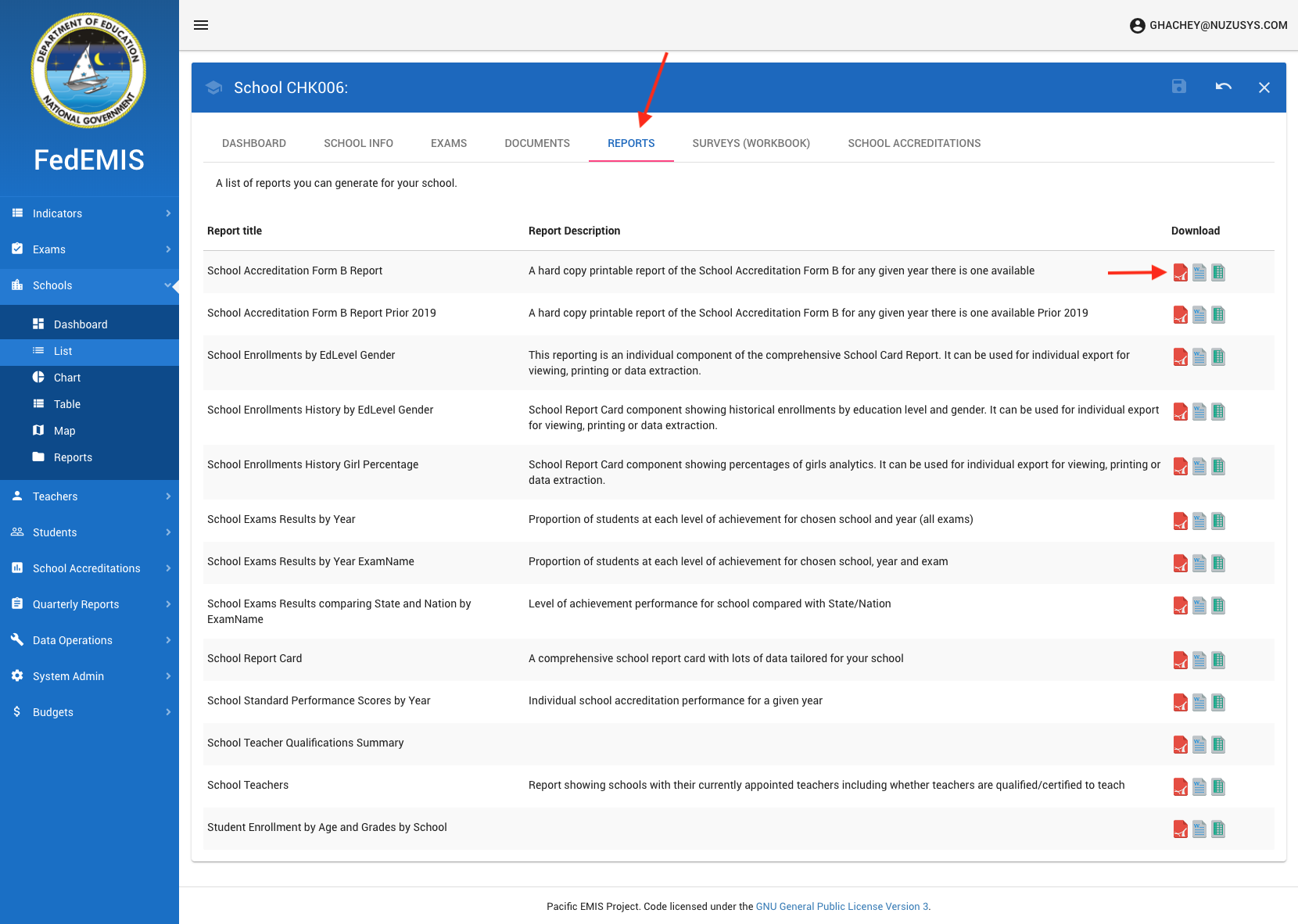Download School Teachers report as Excel
The width and height of the screenshot is (1298, 924).
[1217, 786]
